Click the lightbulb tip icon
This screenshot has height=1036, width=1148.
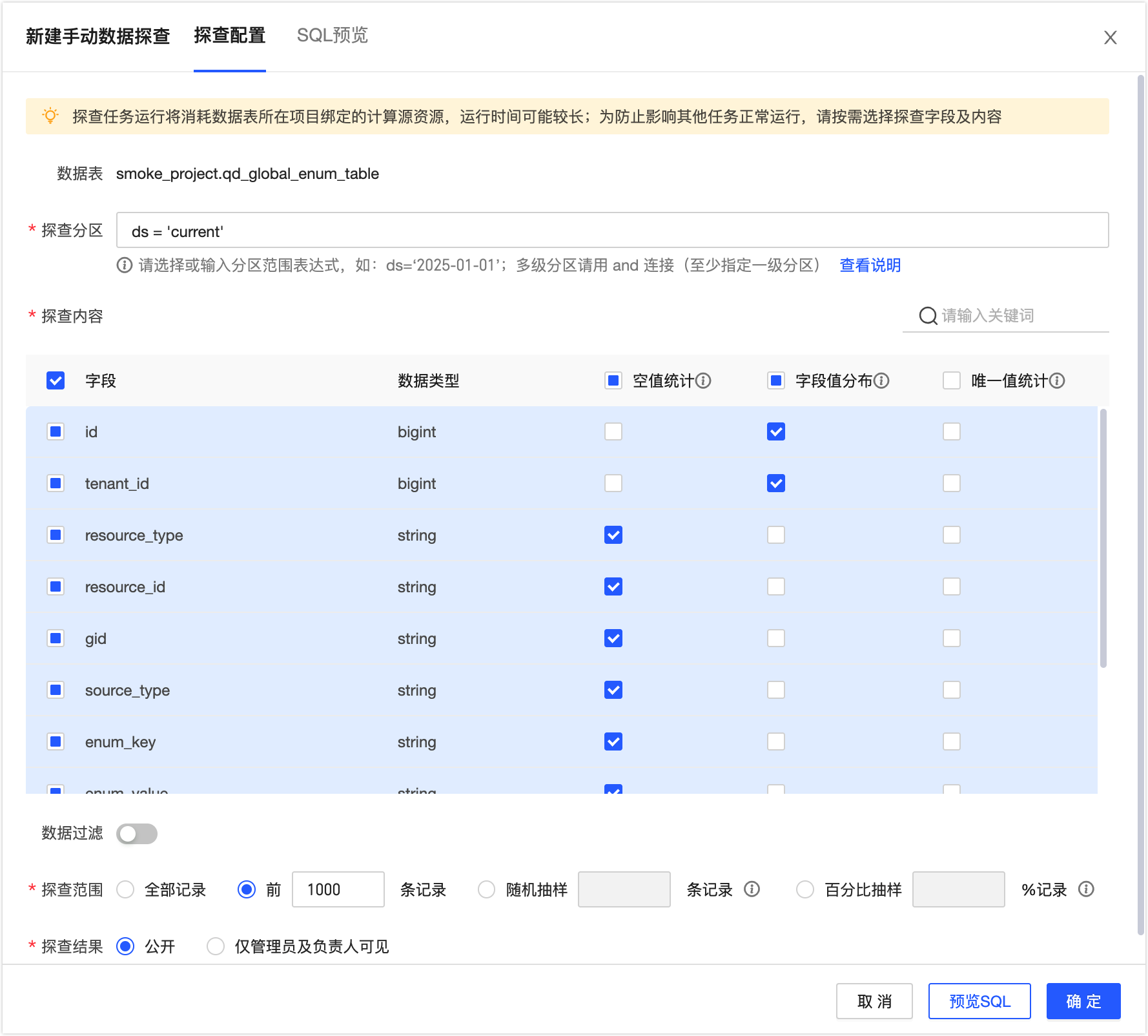pyautogui.click(x=50, y=116)
